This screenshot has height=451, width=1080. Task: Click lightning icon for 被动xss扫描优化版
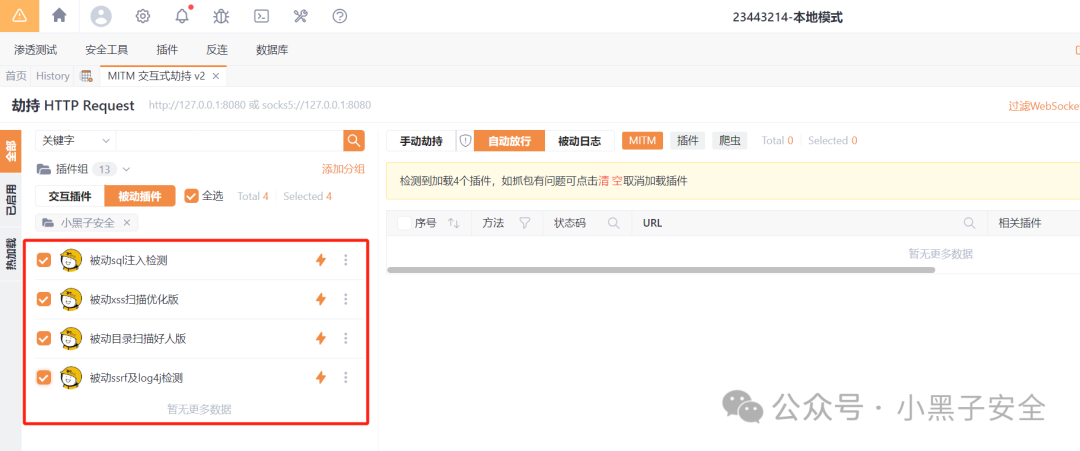coord(320,299)
